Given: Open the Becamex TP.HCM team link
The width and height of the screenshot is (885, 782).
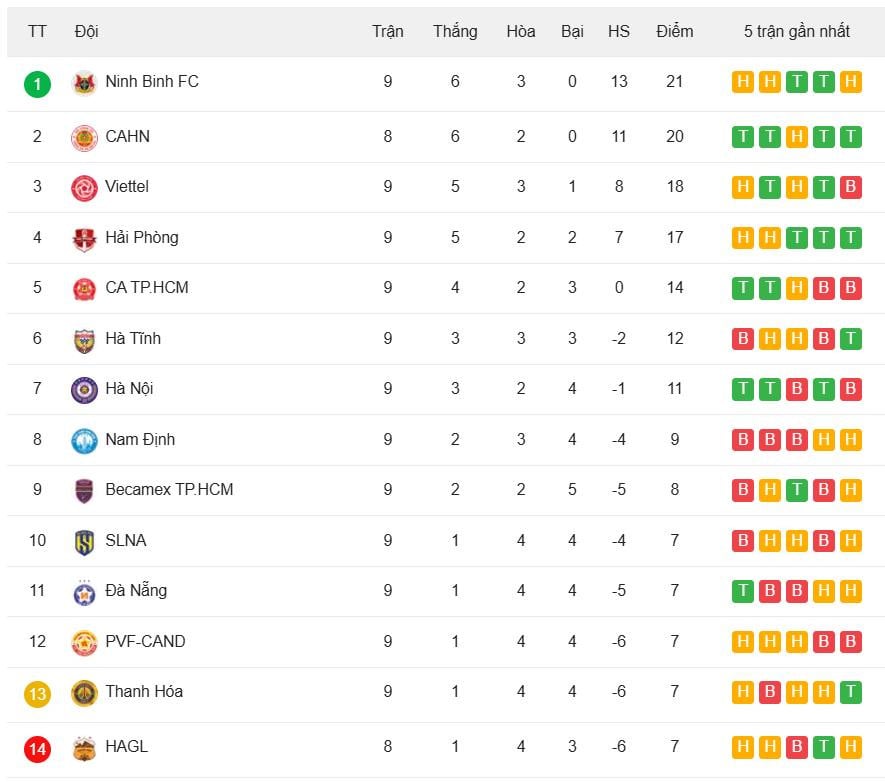Looking at the screenshot, I should [169, 489].
